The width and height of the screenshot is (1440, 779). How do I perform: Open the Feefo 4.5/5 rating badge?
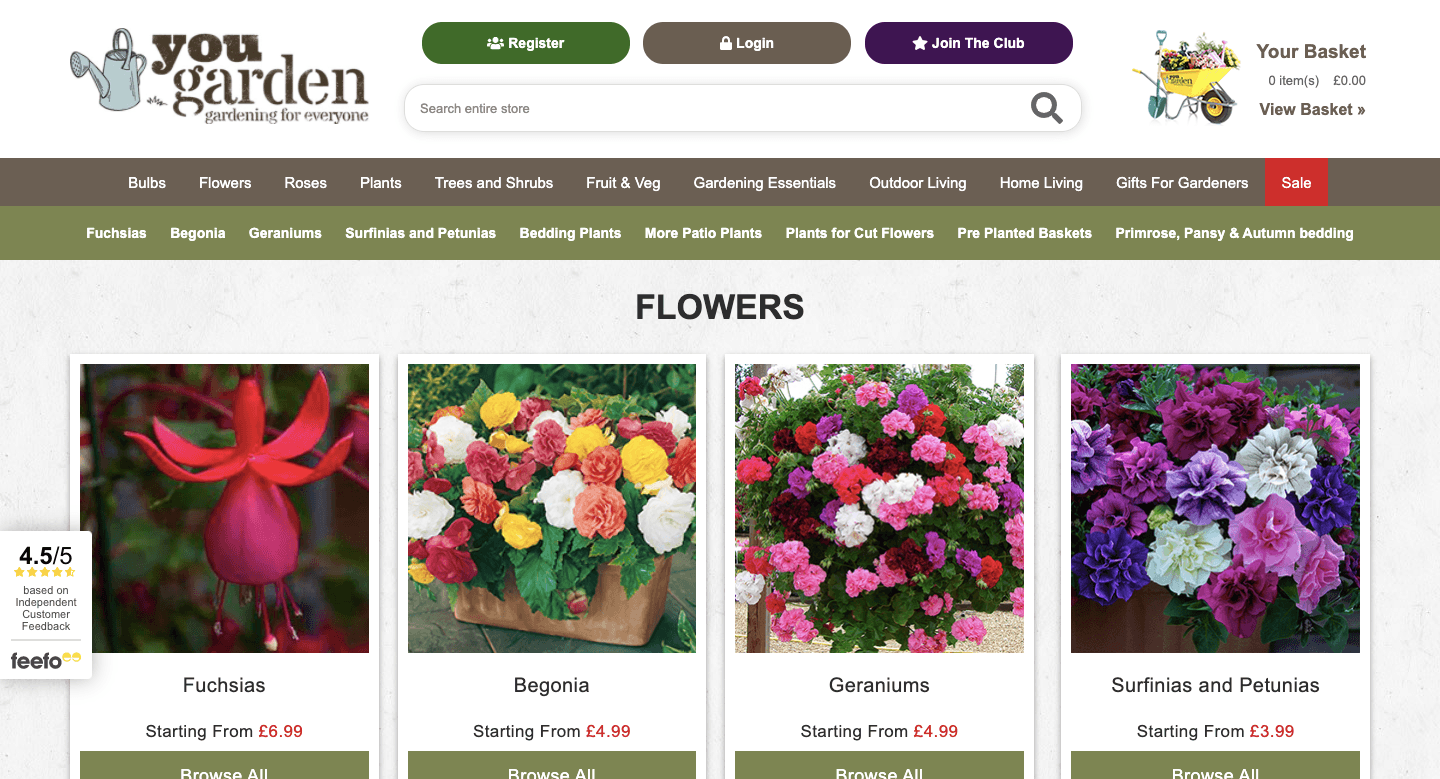coord(46,605)
